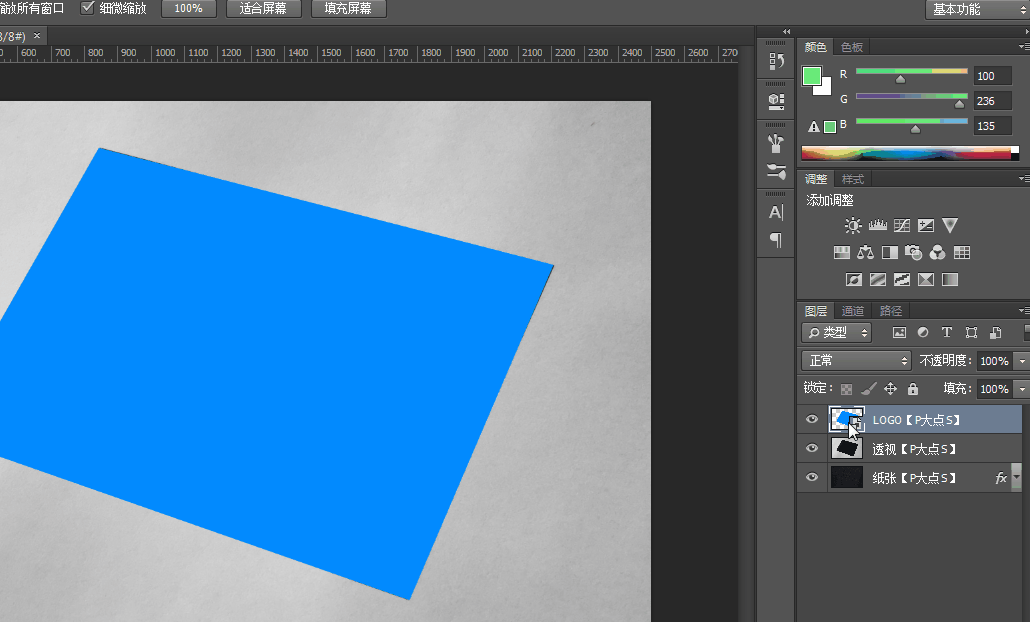1030x622 pixels.
Task: Add a Brightness/Contrast adjustment
Action: pos(853,226)
